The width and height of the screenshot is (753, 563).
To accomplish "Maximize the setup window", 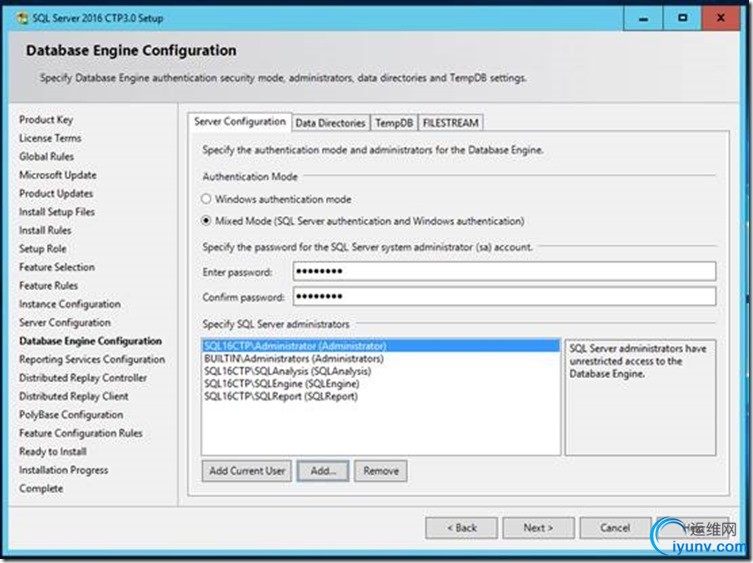I will pos(682,19).
